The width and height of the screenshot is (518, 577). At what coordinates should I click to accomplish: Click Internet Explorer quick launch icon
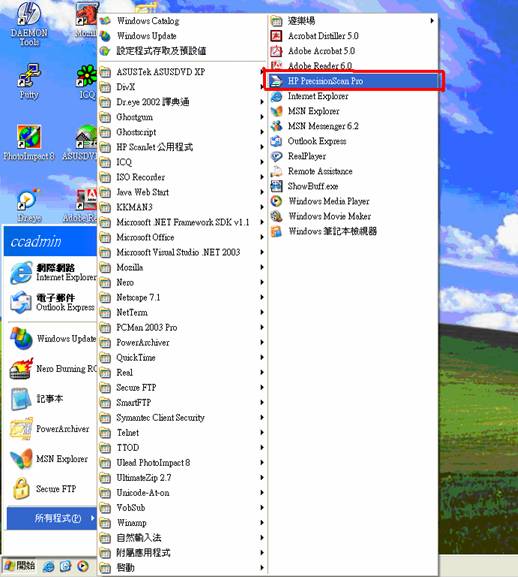(x=48, y=566)
